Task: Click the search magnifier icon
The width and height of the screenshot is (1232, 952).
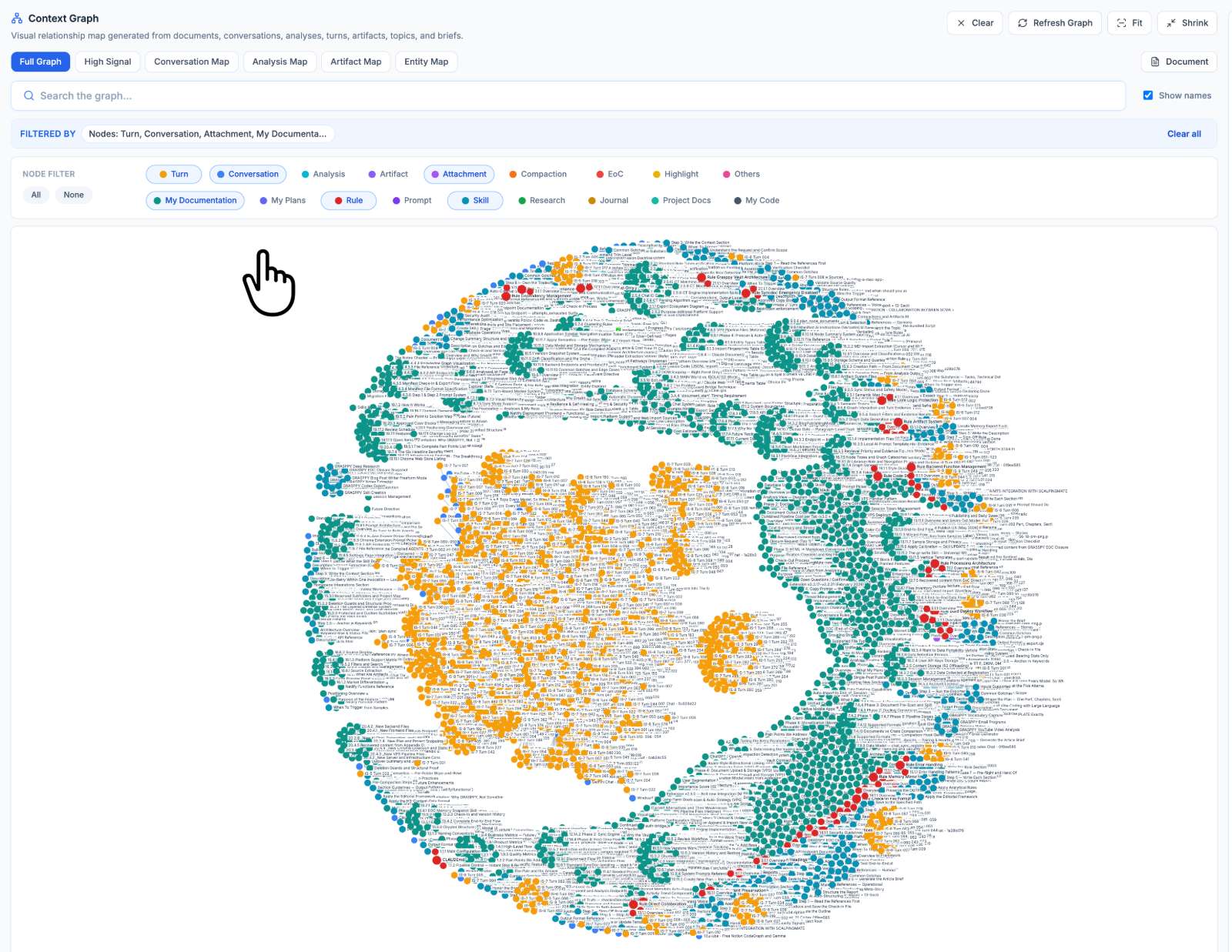Action: click(29, 95)
